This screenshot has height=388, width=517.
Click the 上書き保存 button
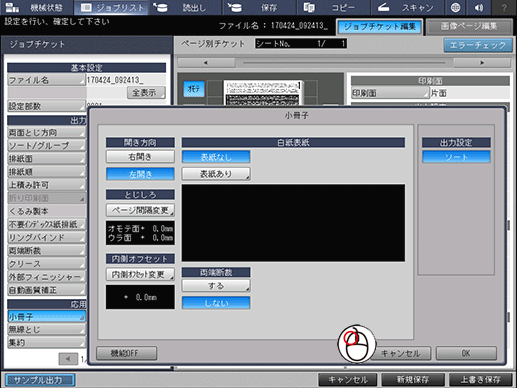pyautogui.click(x=480, y=380)
